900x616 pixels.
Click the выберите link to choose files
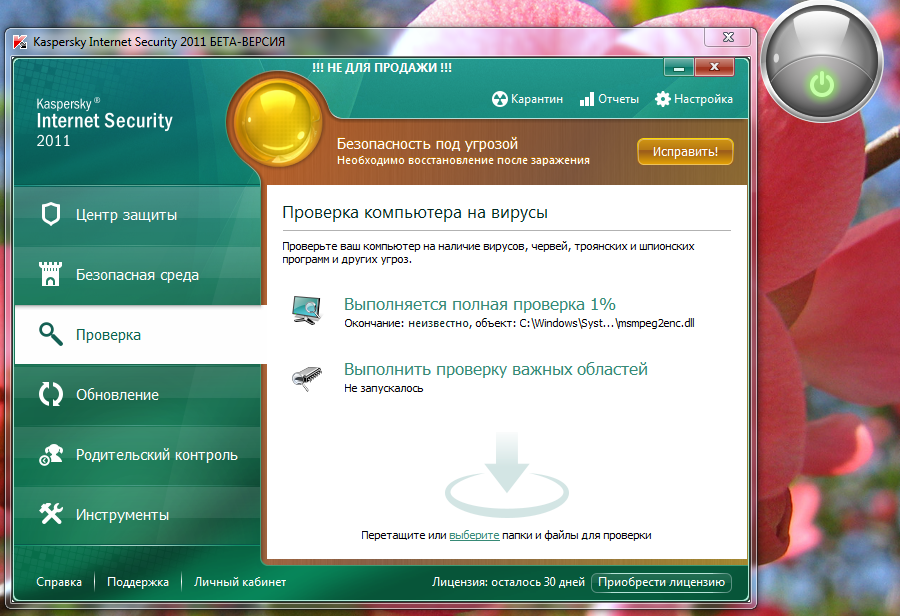pyautogui.click(x=474, y=535)
